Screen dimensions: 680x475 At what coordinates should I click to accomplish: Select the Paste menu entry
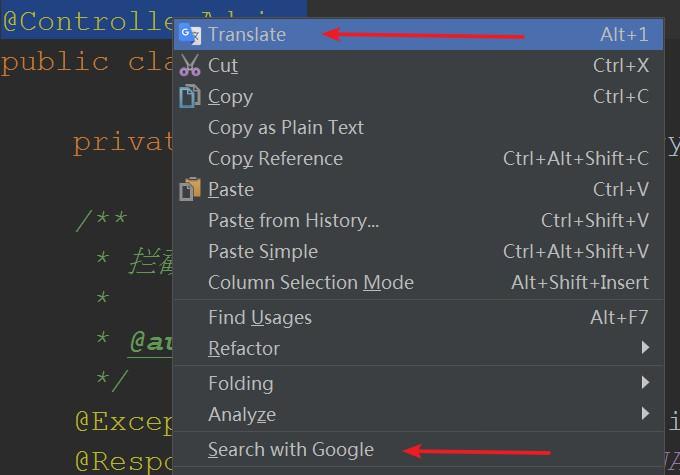point(231,190)
